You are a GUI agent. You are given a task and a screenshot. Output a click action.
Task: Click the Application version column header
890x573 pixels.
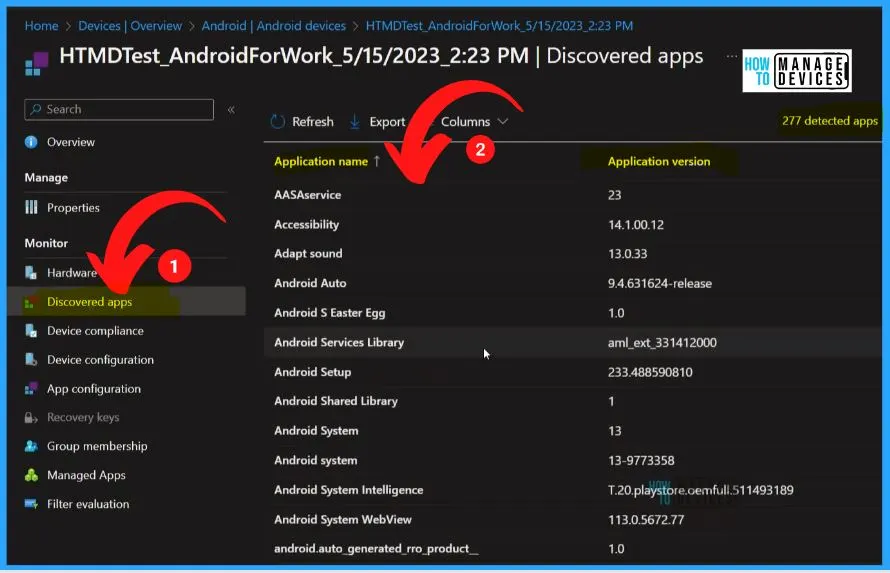point(659,161)
